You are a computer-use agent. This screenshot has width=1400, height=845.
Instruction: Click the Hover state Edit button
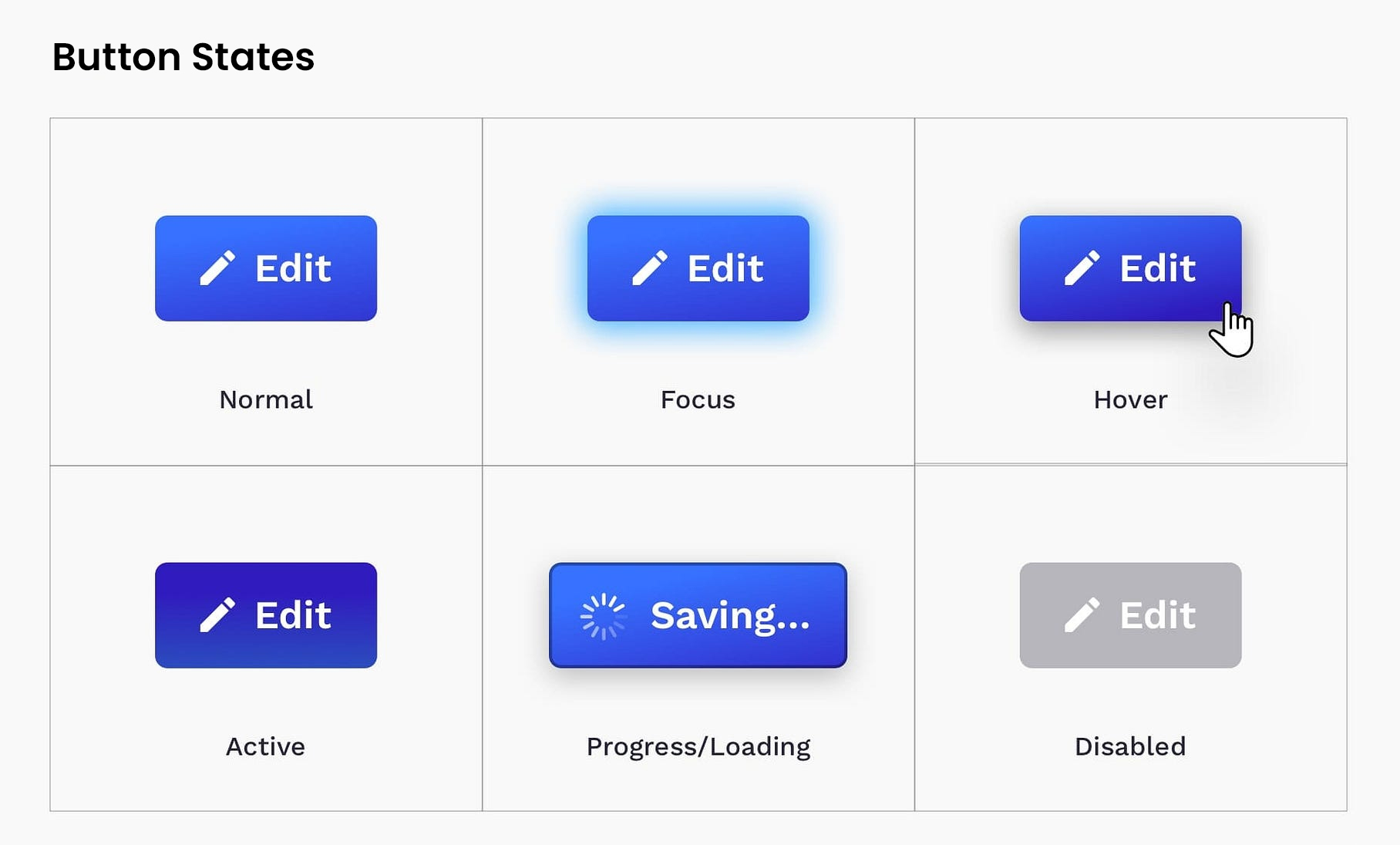(x=1130, y=268)
